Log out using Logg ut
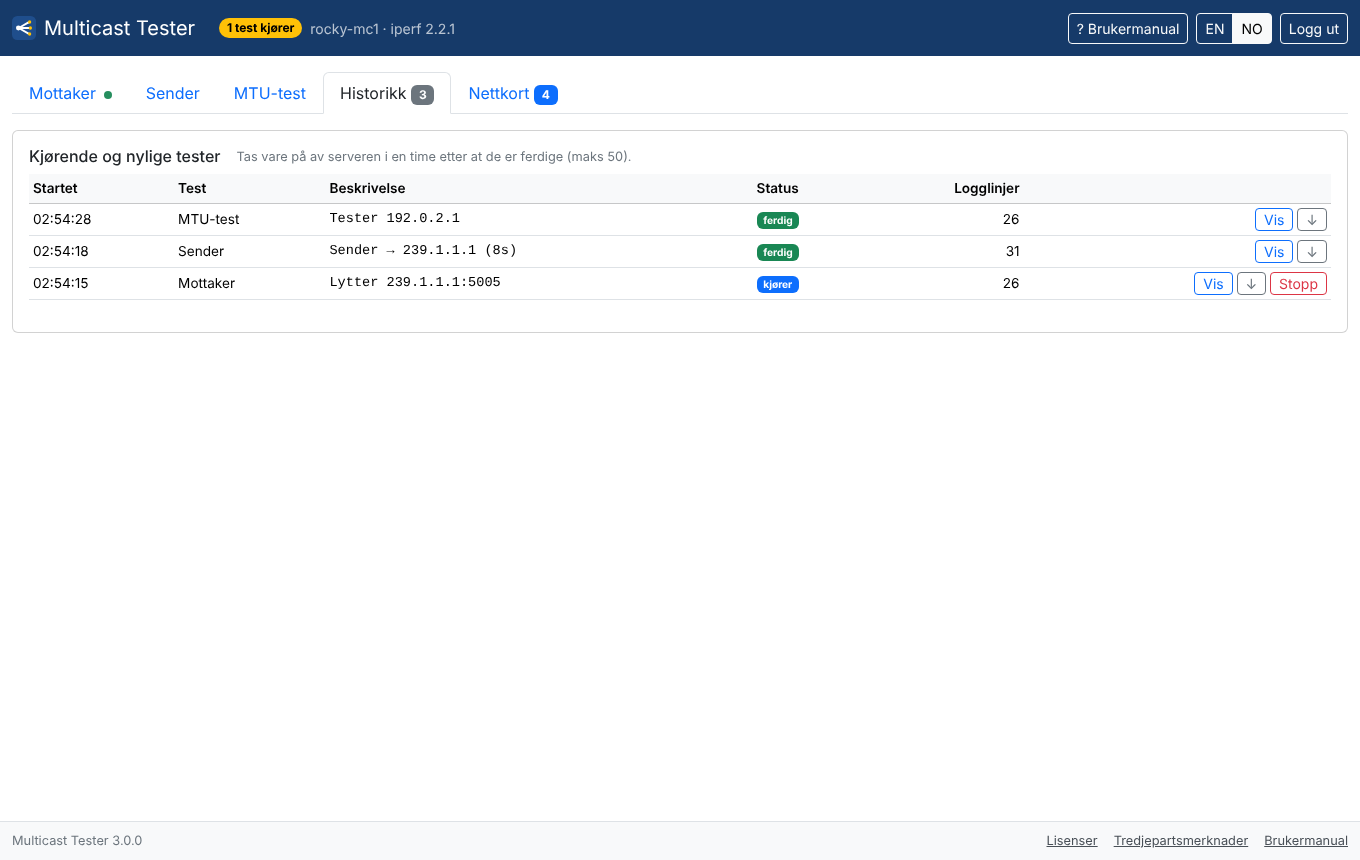The height and width of the screenshot is (860, 1360). pos(1314,29)
